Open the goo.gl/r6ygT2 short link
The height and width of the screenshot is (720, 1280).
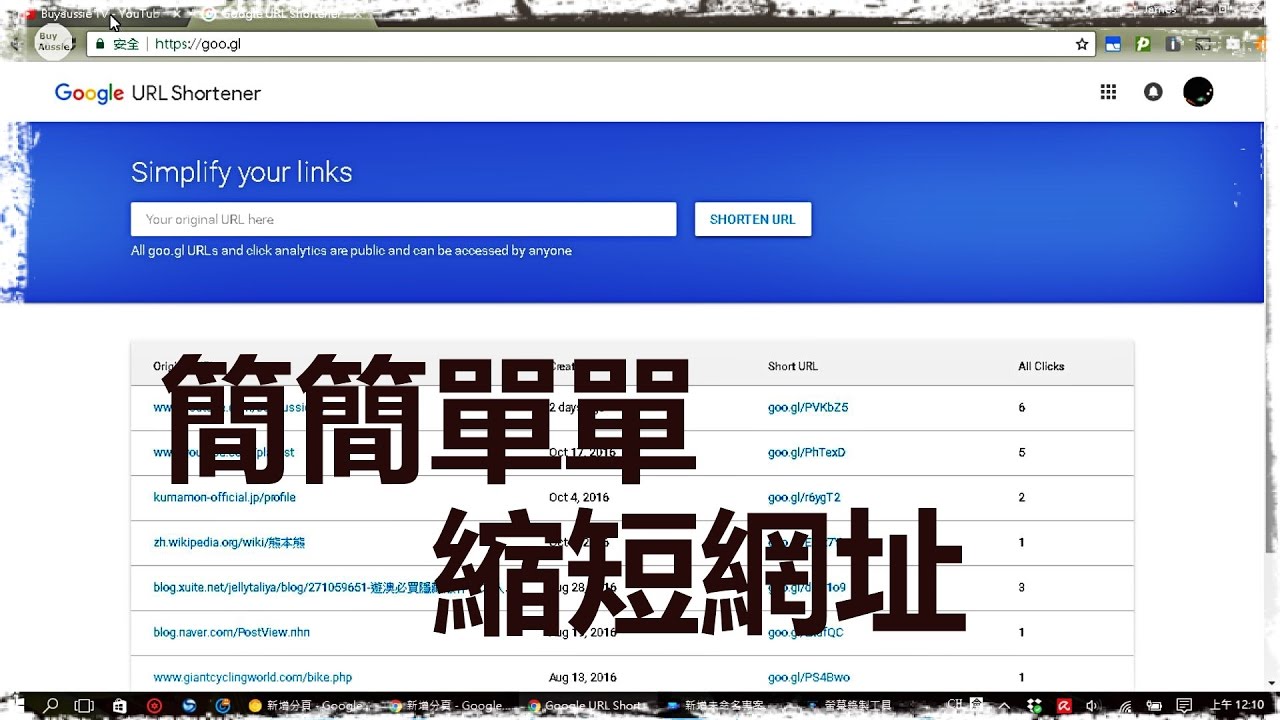(x=804, y=497)
